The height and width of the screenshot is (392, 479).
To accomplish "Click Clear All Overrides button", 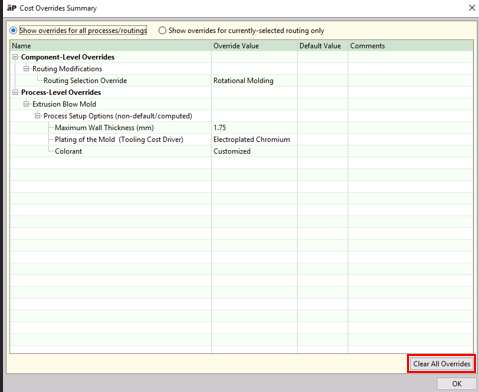I will (x=442, y=364).
